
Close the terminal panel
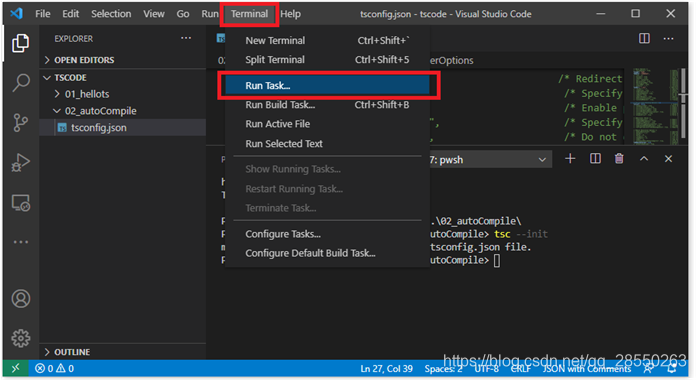pyautogui.click(x=668, y=159)
